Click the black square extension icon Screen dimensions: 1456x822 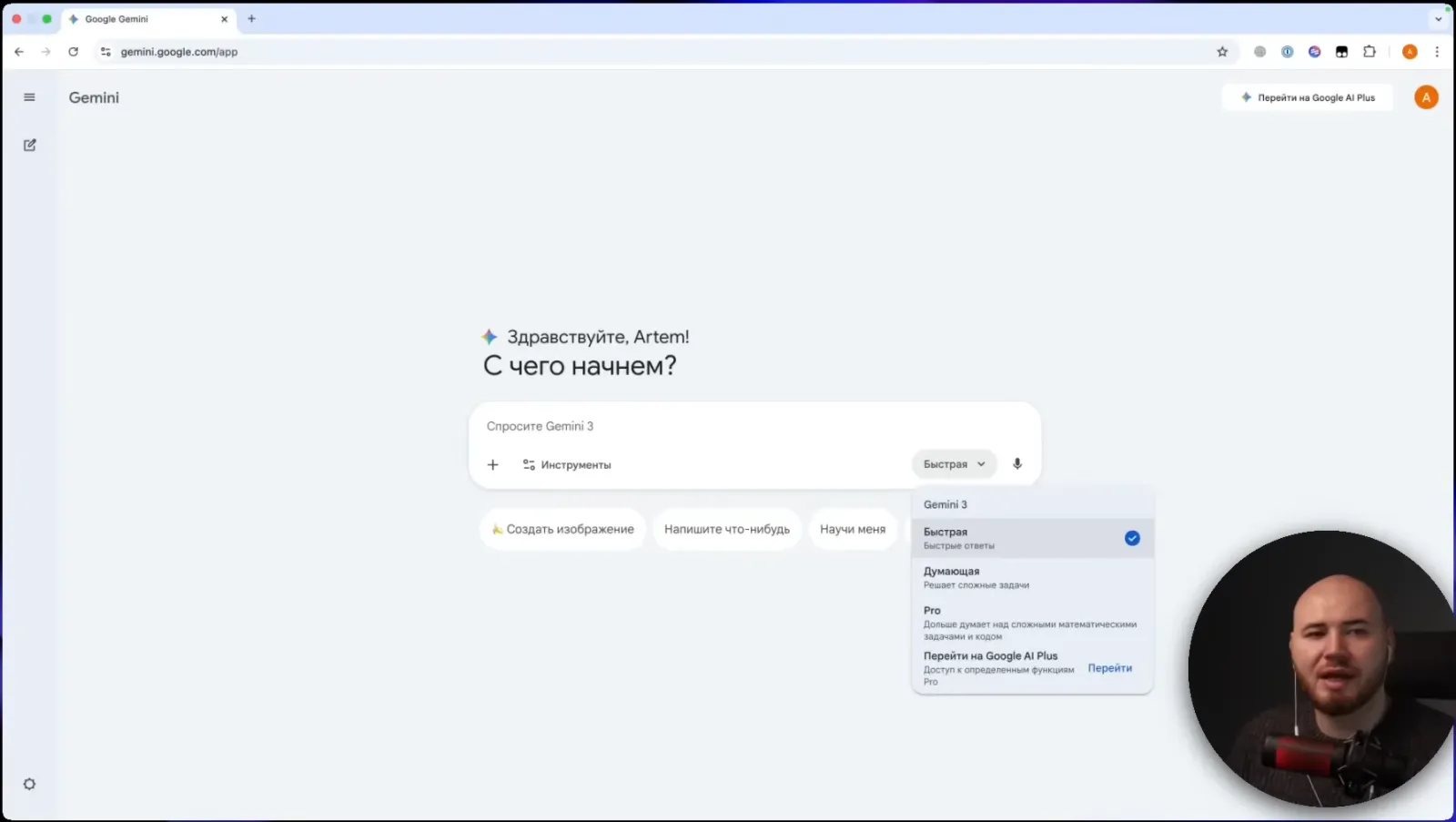pos(1341,52)
